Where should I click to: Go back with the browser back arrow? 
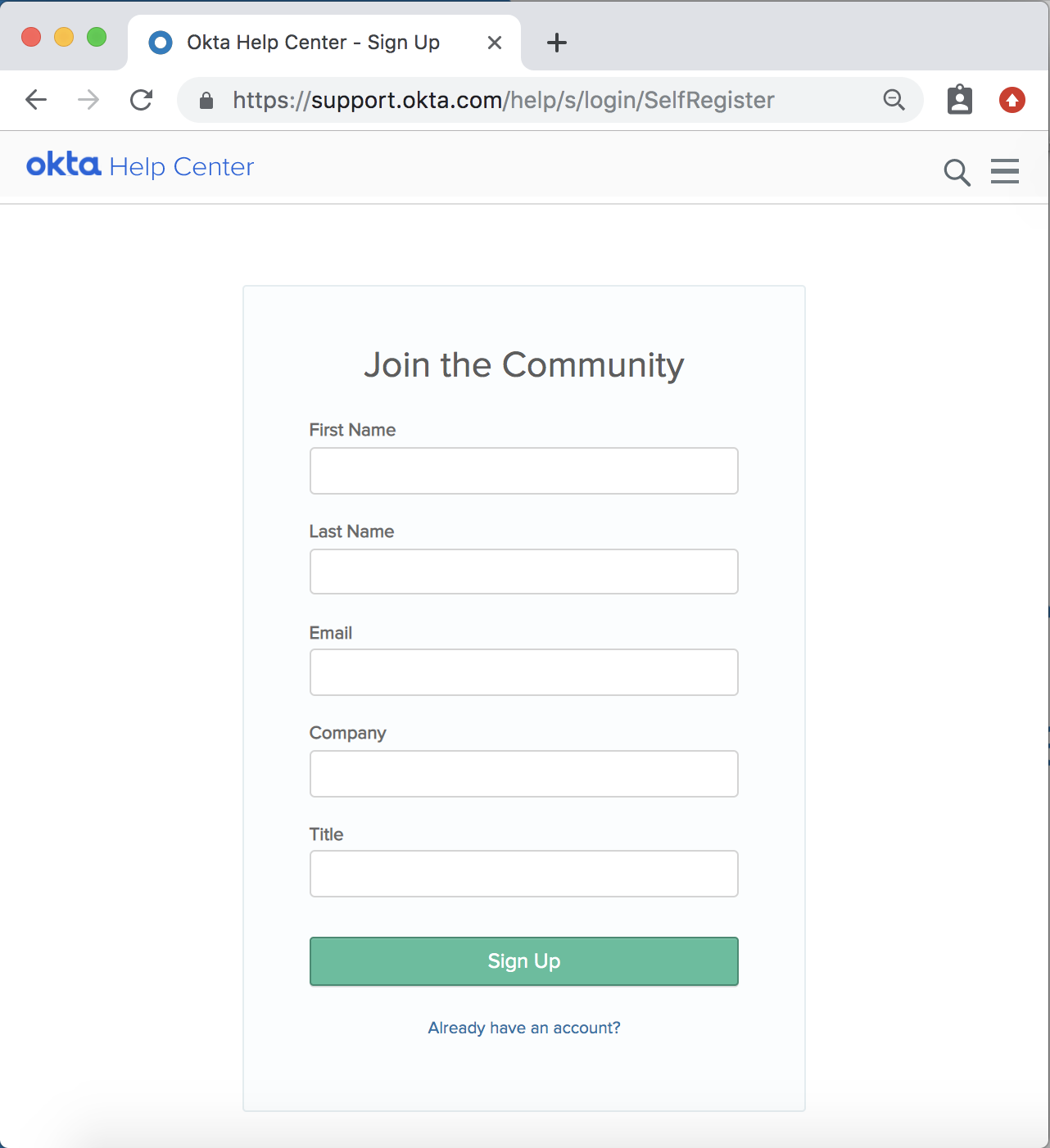[36, 100]
